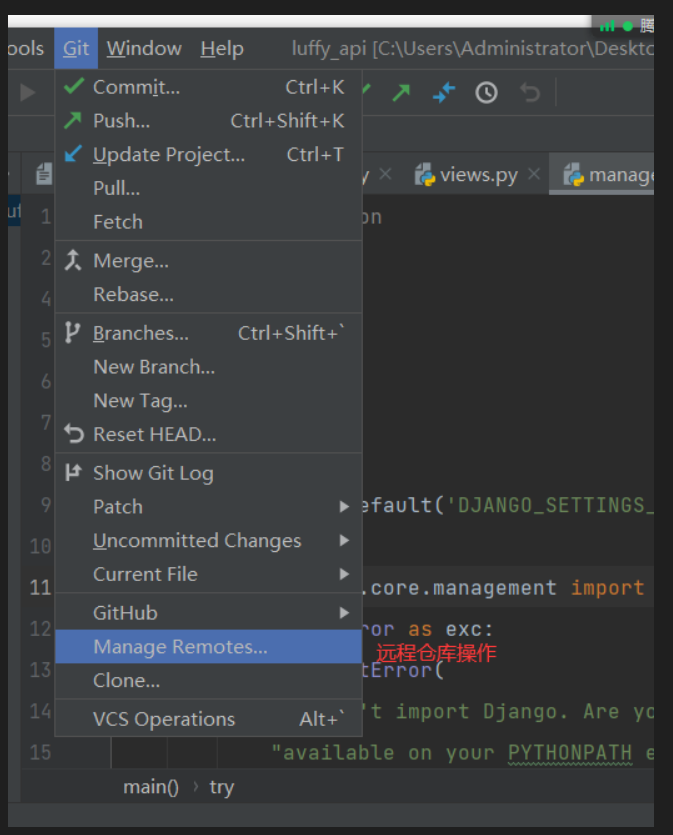Select Commit... with green checkmark

tap(136, 87)
